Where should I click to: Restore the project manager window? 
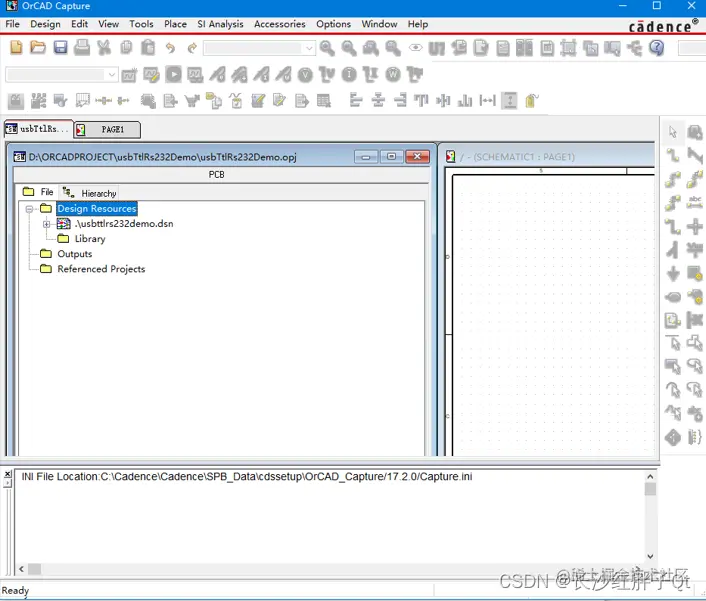391,157
